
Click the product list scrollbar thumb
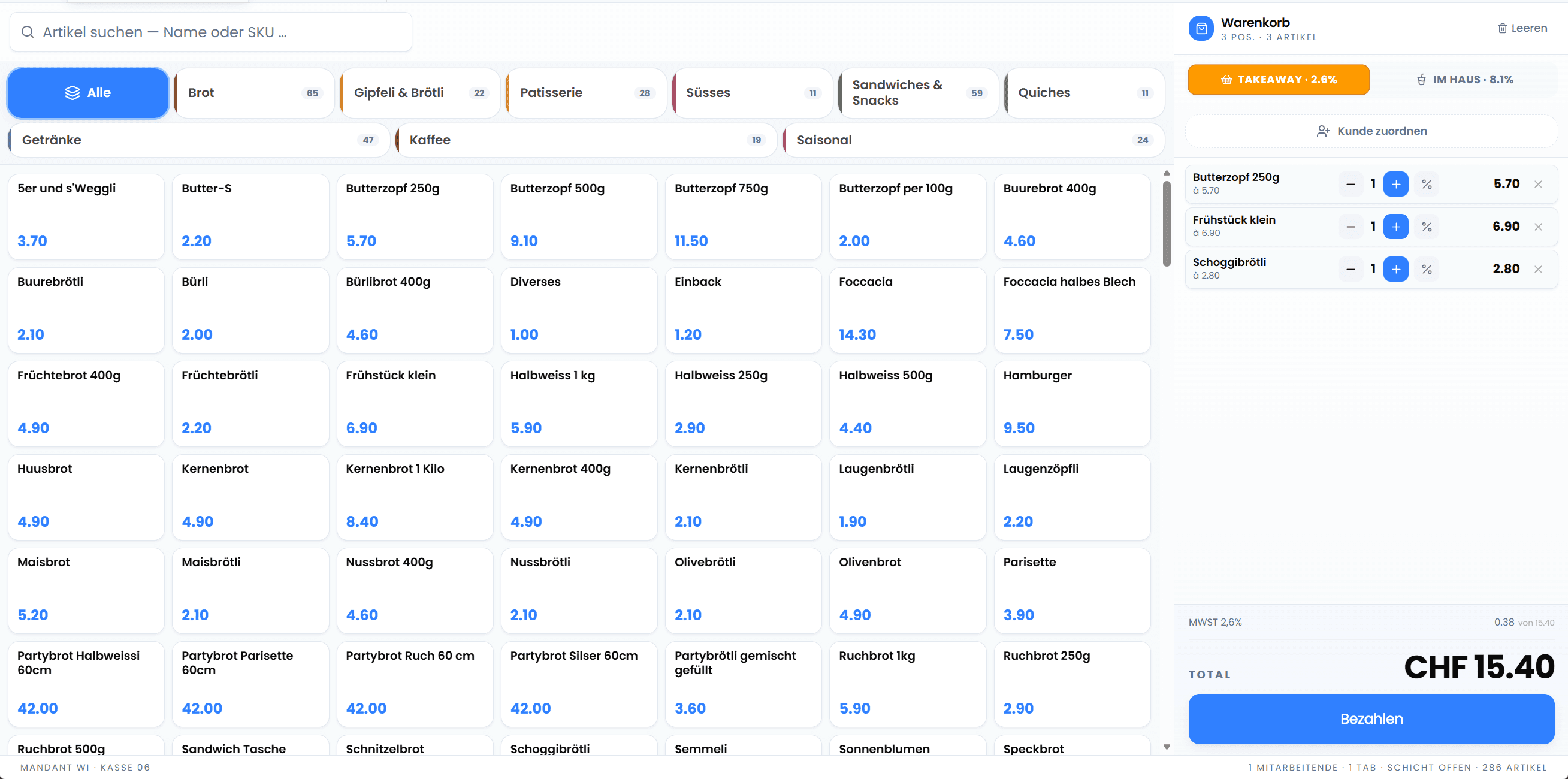pos(1166,224)
